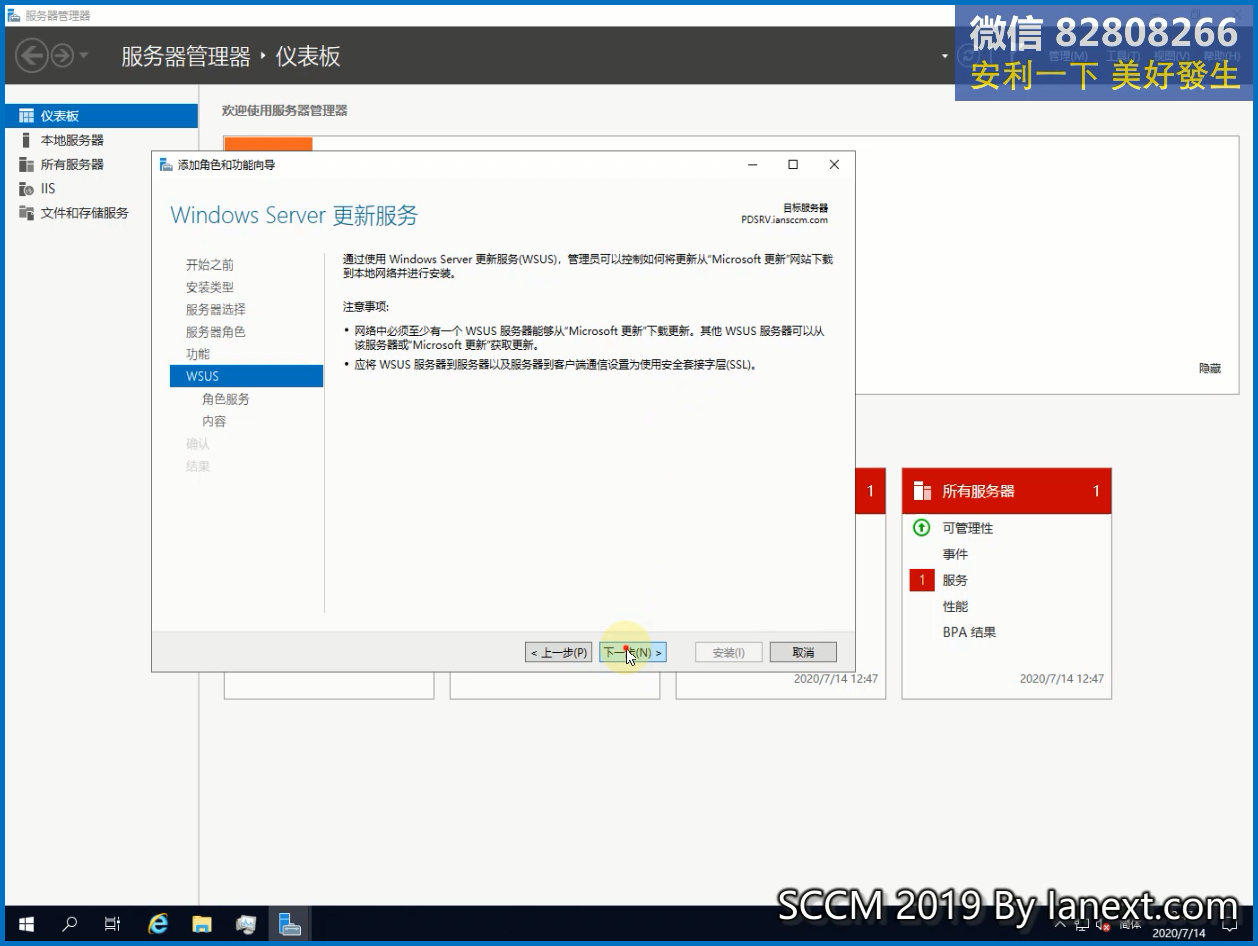Open BPA 结果 in the 所有服务器 tile
The width and height of the screenshot is (1258, 946).
(969, 632)
